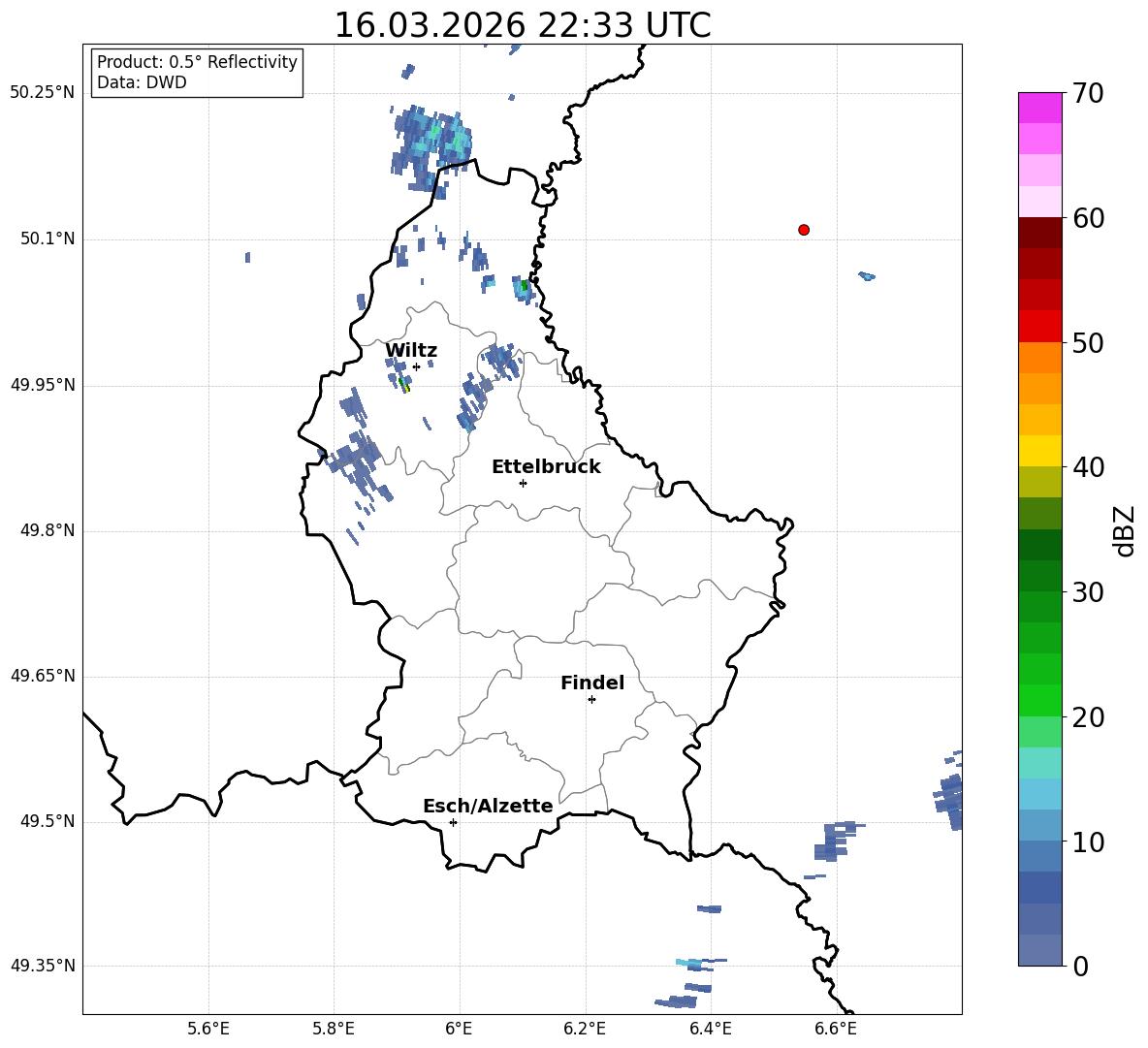The height and width of the screenshot is (1048, 1148).
Task: Click the 50.25°N latitude label
Action: click(x=43, y=93)
